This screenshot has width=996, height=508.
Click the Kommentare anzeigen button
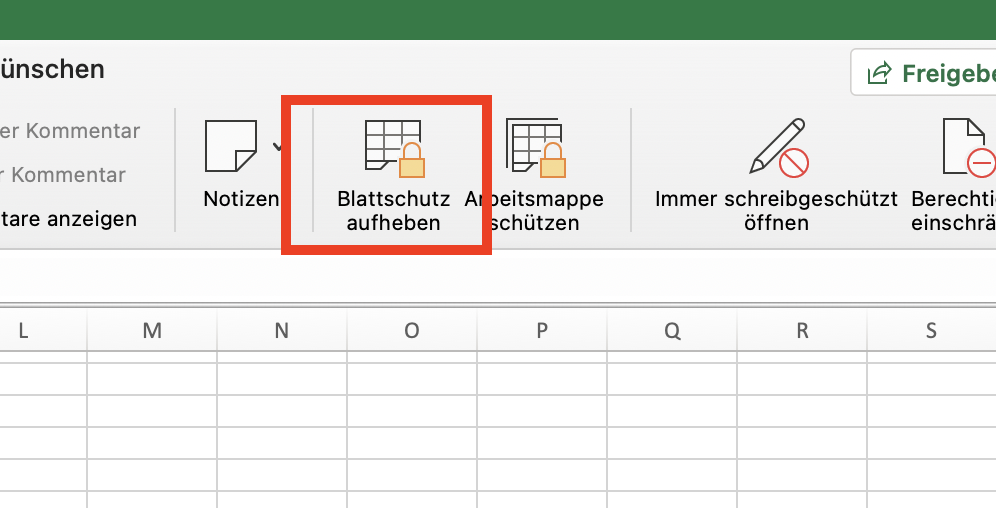pos(68,219)
